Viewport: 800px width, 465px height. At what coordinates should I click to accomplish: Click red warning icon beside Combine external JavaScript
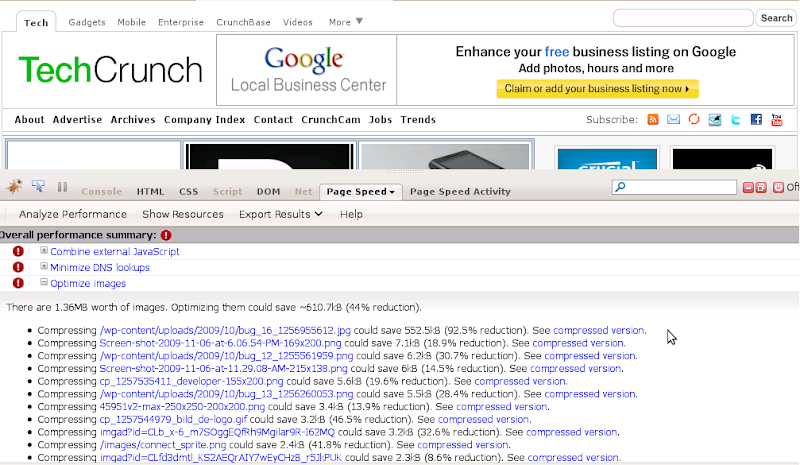[18, 251]
